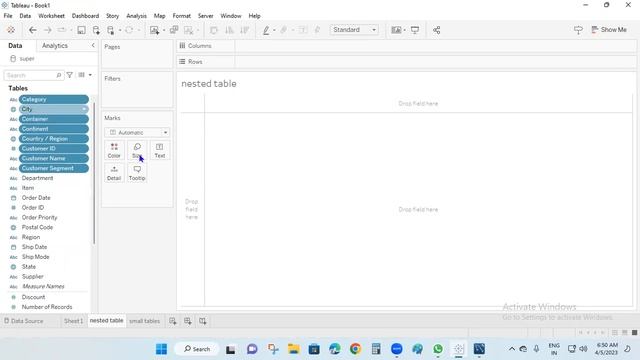Open the show/hide cards icon

tap(396, 30)
